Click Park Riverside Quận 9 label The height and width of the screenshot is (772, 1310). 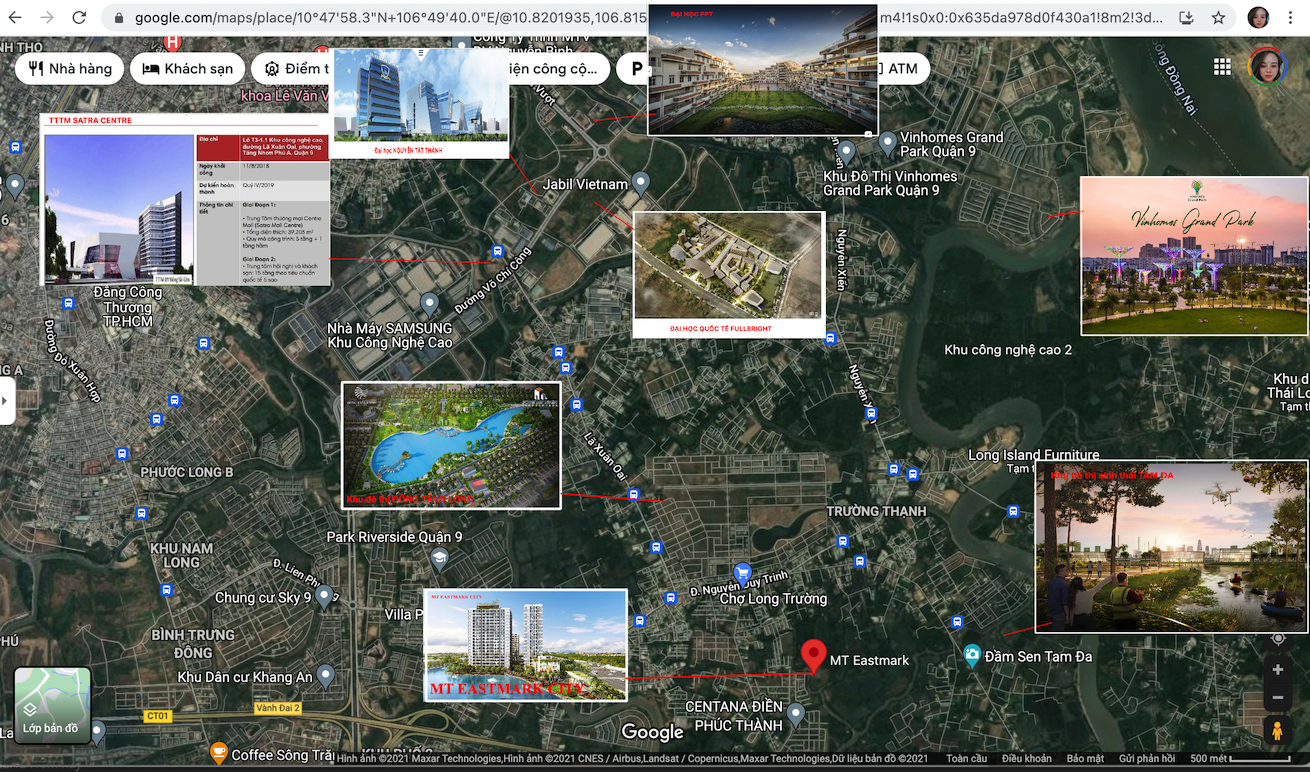pos(394,537)
